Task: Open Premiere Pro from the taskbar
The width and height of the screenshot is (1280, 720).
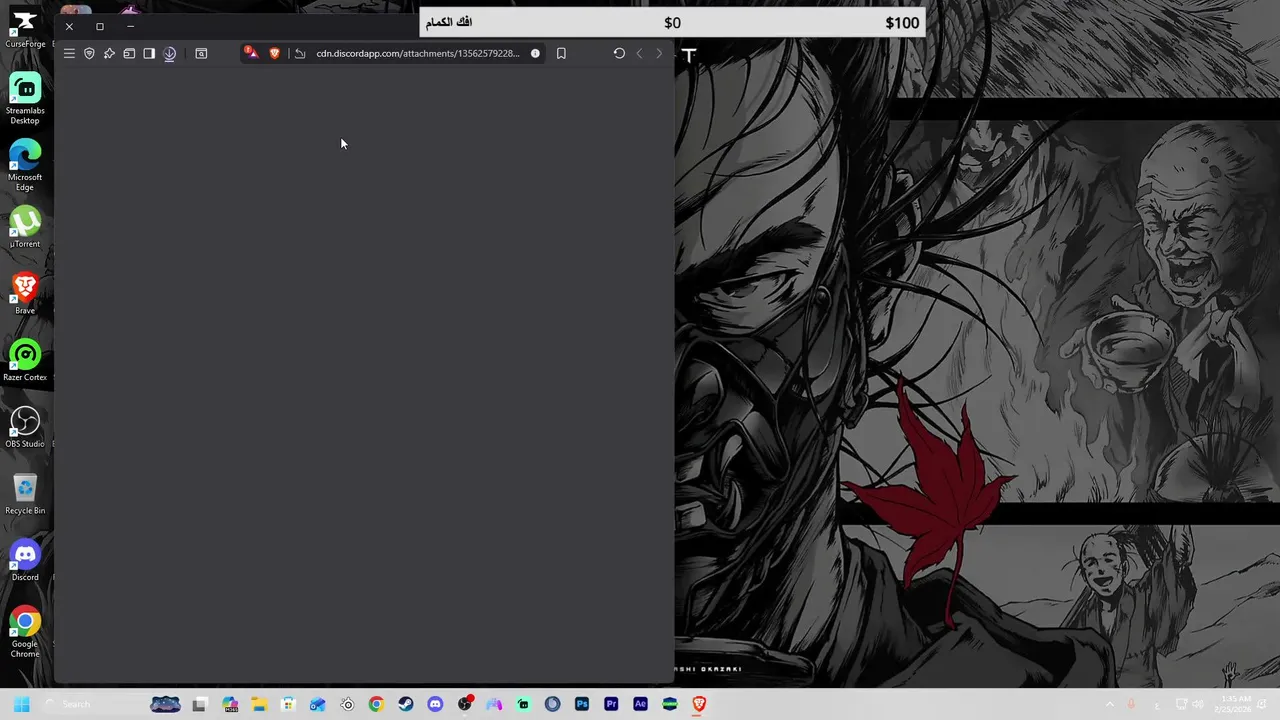Action: pyautogui.click(x=611, y=704)
